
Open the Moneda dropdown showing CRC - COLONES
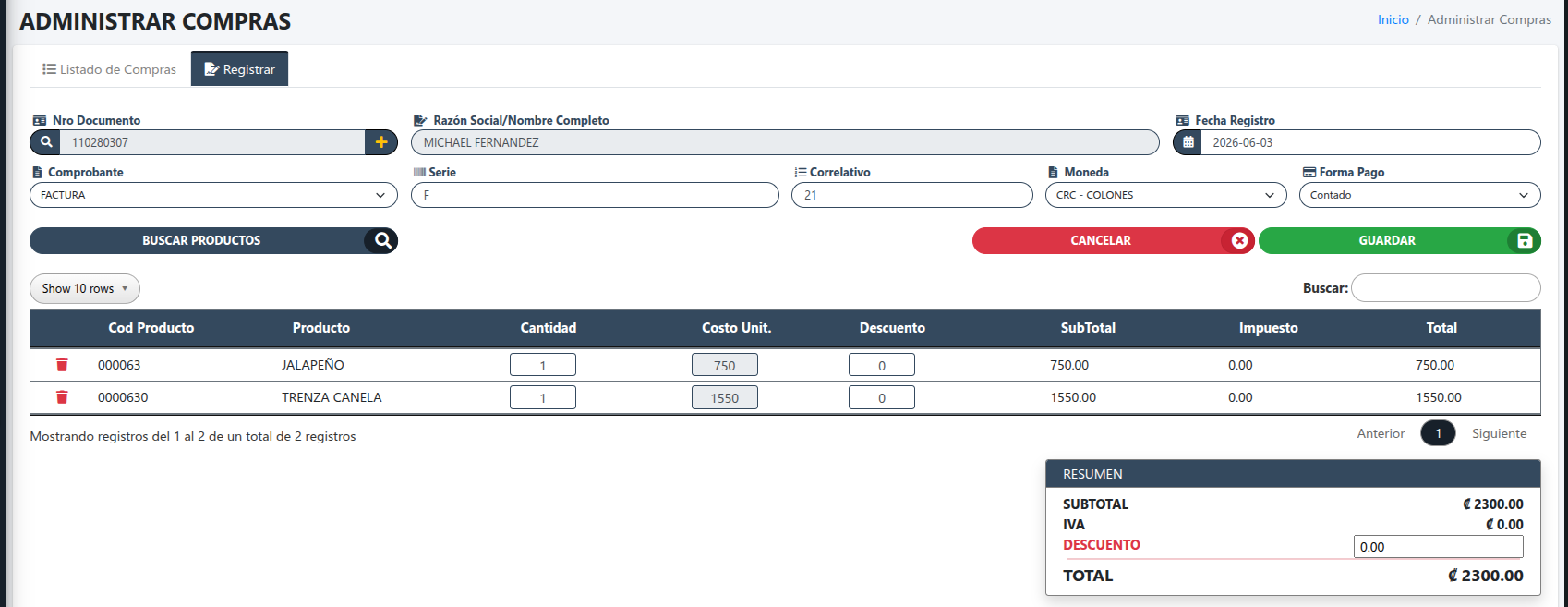pos(1165,195)
